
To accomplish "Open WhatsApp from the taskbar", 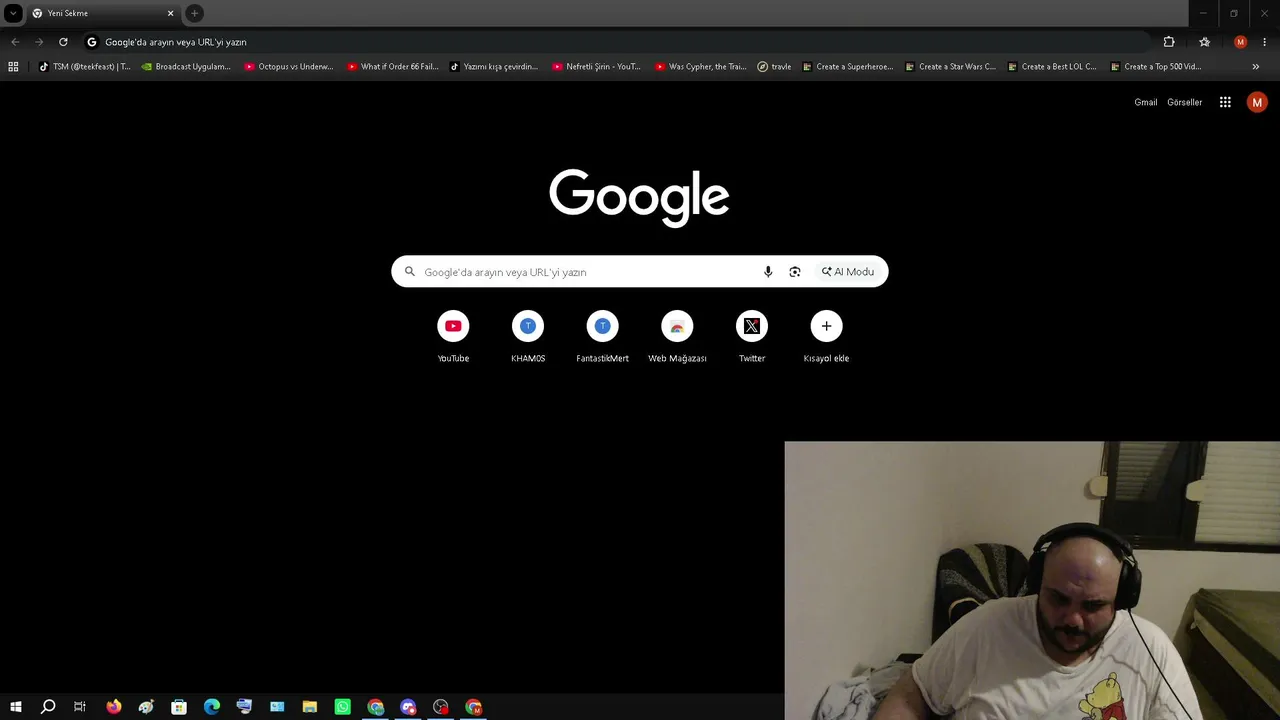I will (343, 707).
